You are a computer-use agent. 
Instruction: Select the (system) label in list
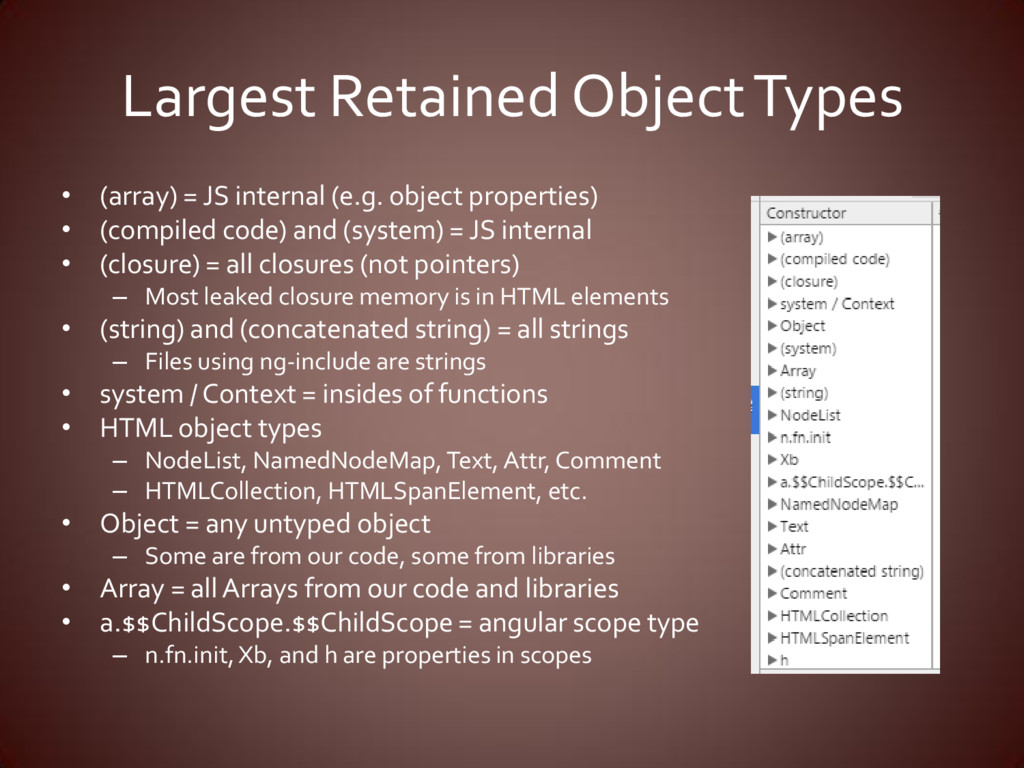point(808,348)
